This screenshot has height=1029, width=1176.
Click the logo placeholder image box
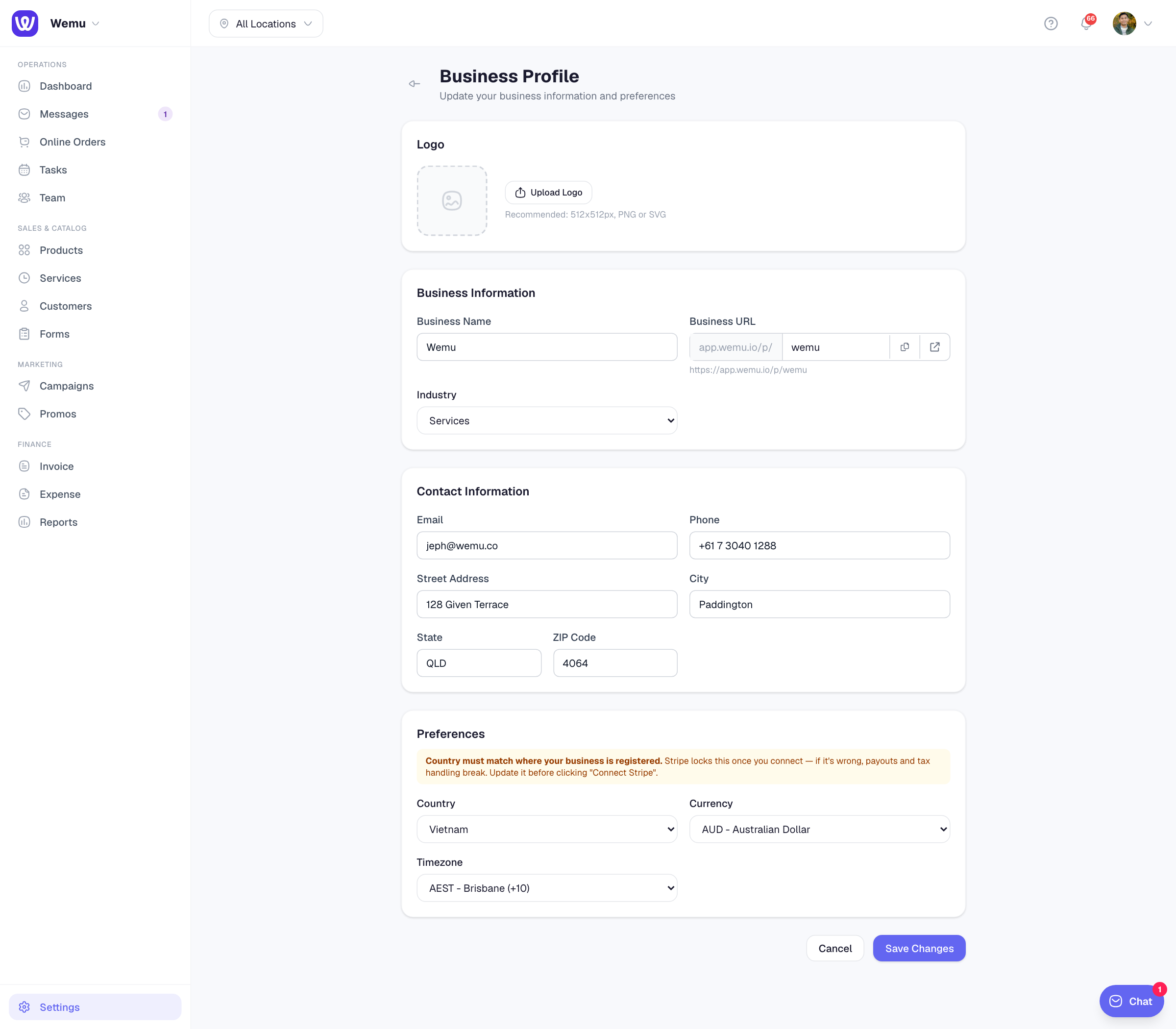pos(452,200)
